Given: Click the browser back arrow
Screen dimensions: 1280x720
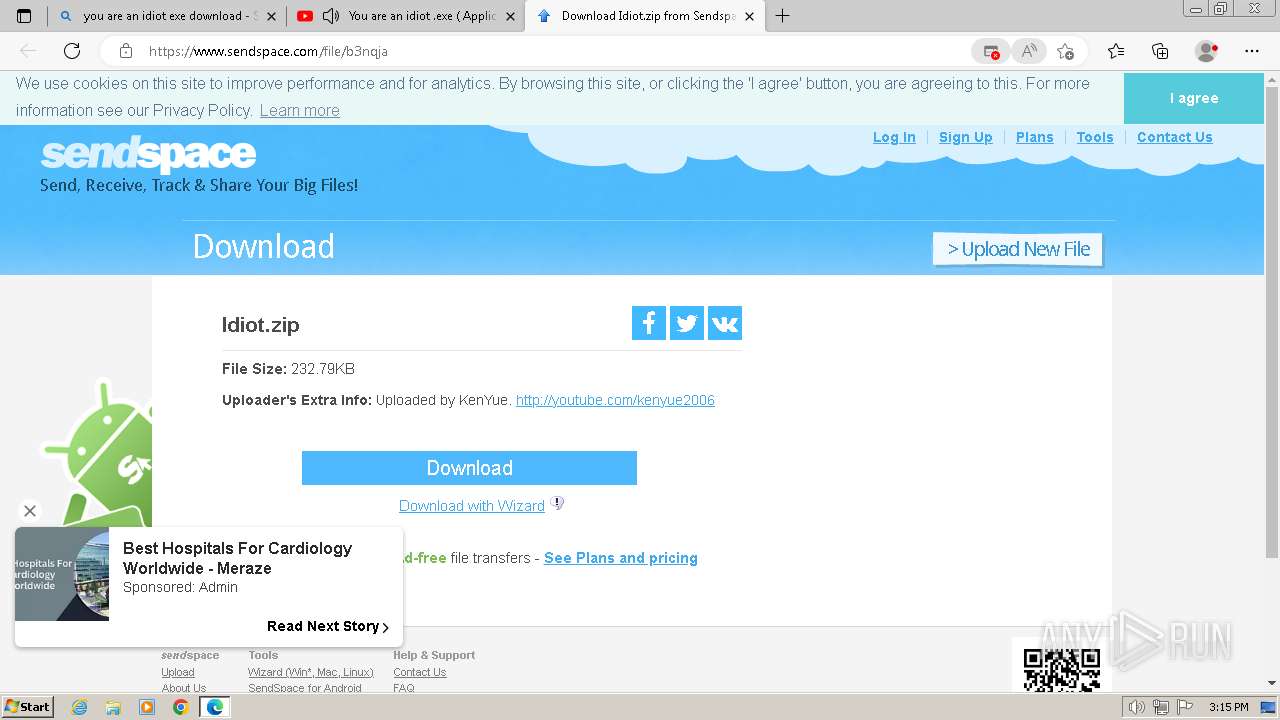Looking at the screenshot, I should 28,51.
